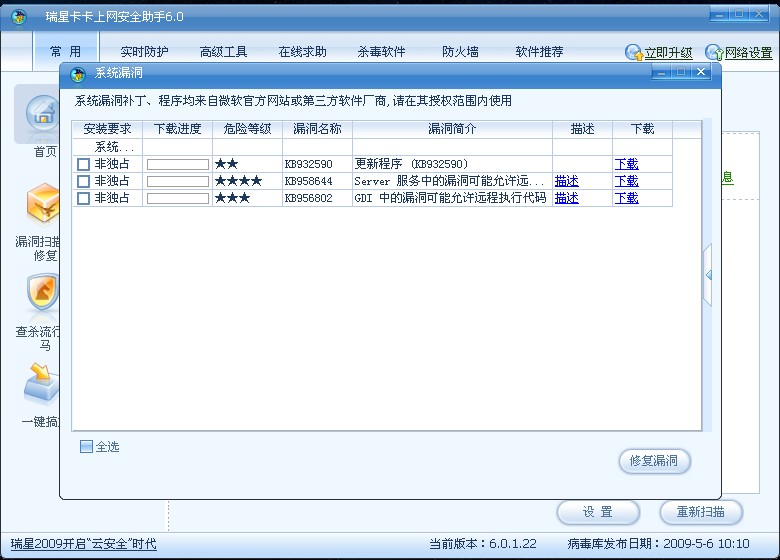
Task: Click the main window Rising logo icon
Action: [x=19, y=16]
